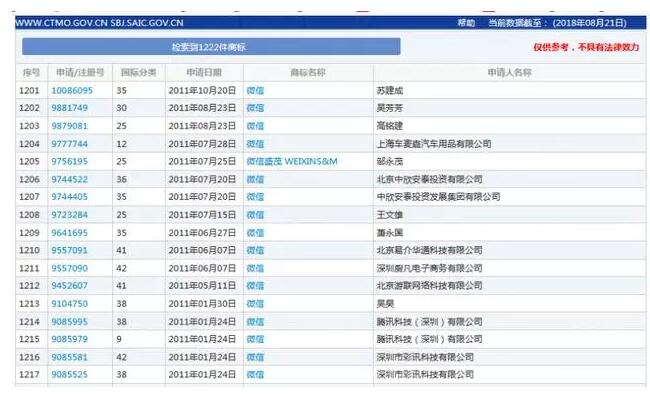Select applicant 上海车麦鑫汽车用品有限公司

tap(434, 144)
